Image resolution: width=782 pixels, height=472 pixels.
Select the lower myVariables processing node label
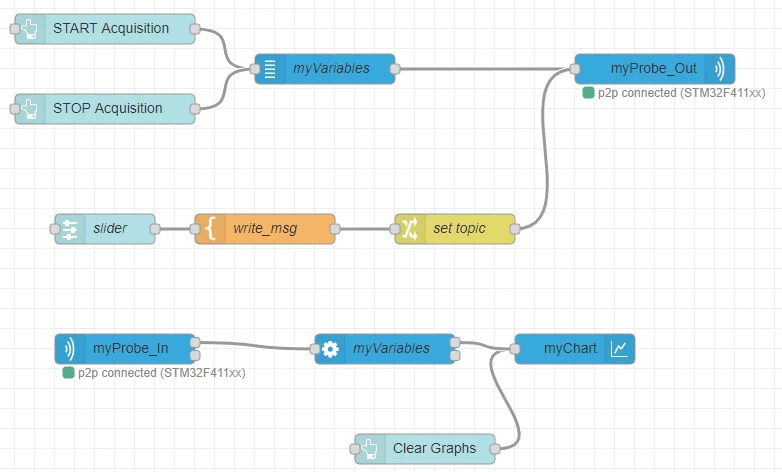(391, 348)
